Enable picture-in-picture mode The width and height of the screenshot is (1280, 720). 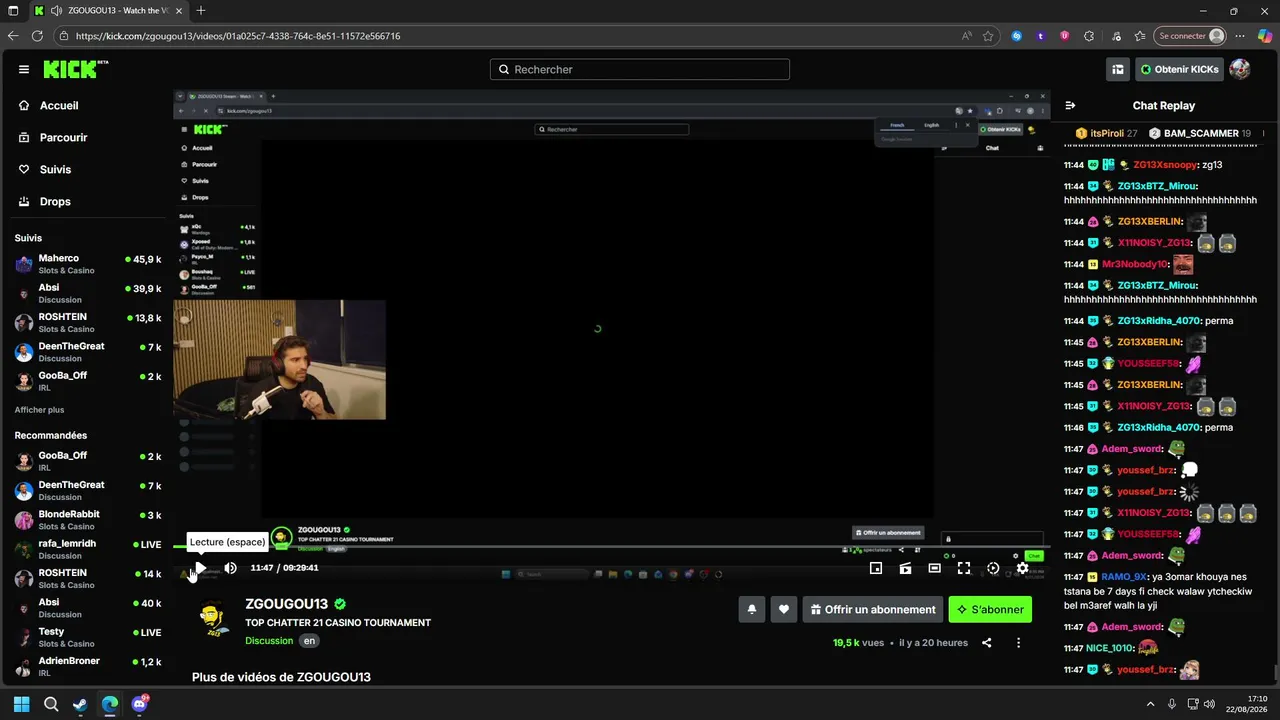(x=876, y=568)
